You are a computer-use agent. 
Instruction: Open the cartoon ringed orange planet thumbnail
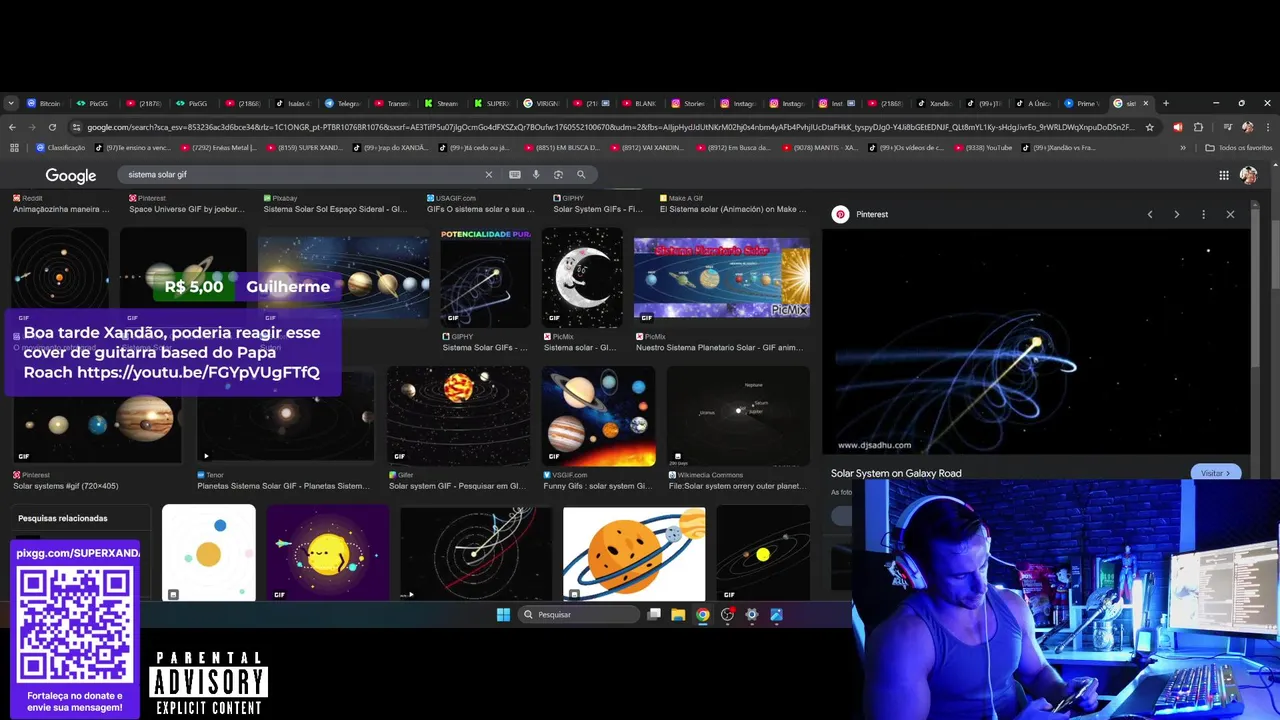tap(634, 554)
